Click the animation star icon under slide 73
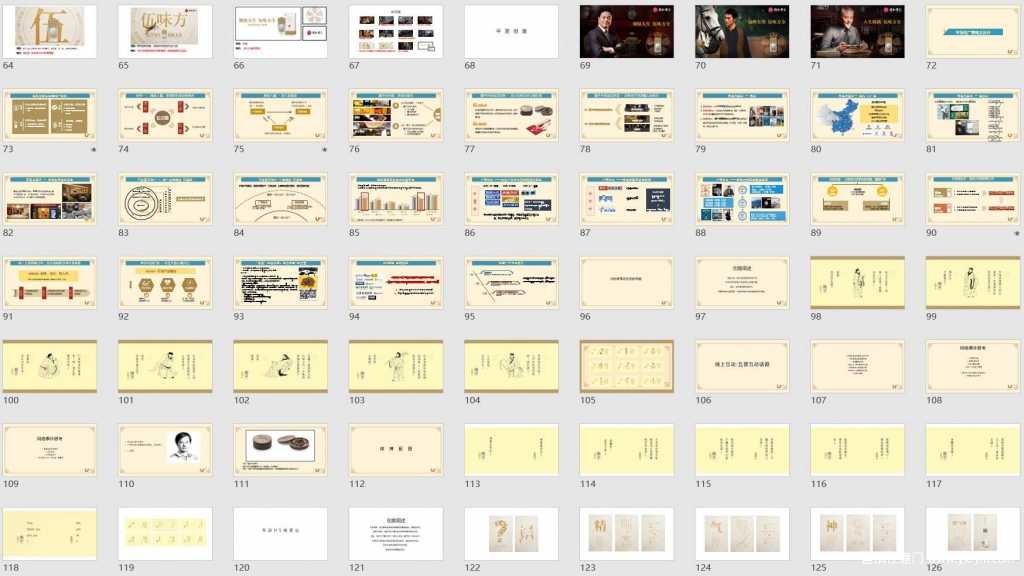Screen dimensions: 1024x576 click(x=93, y=150)
